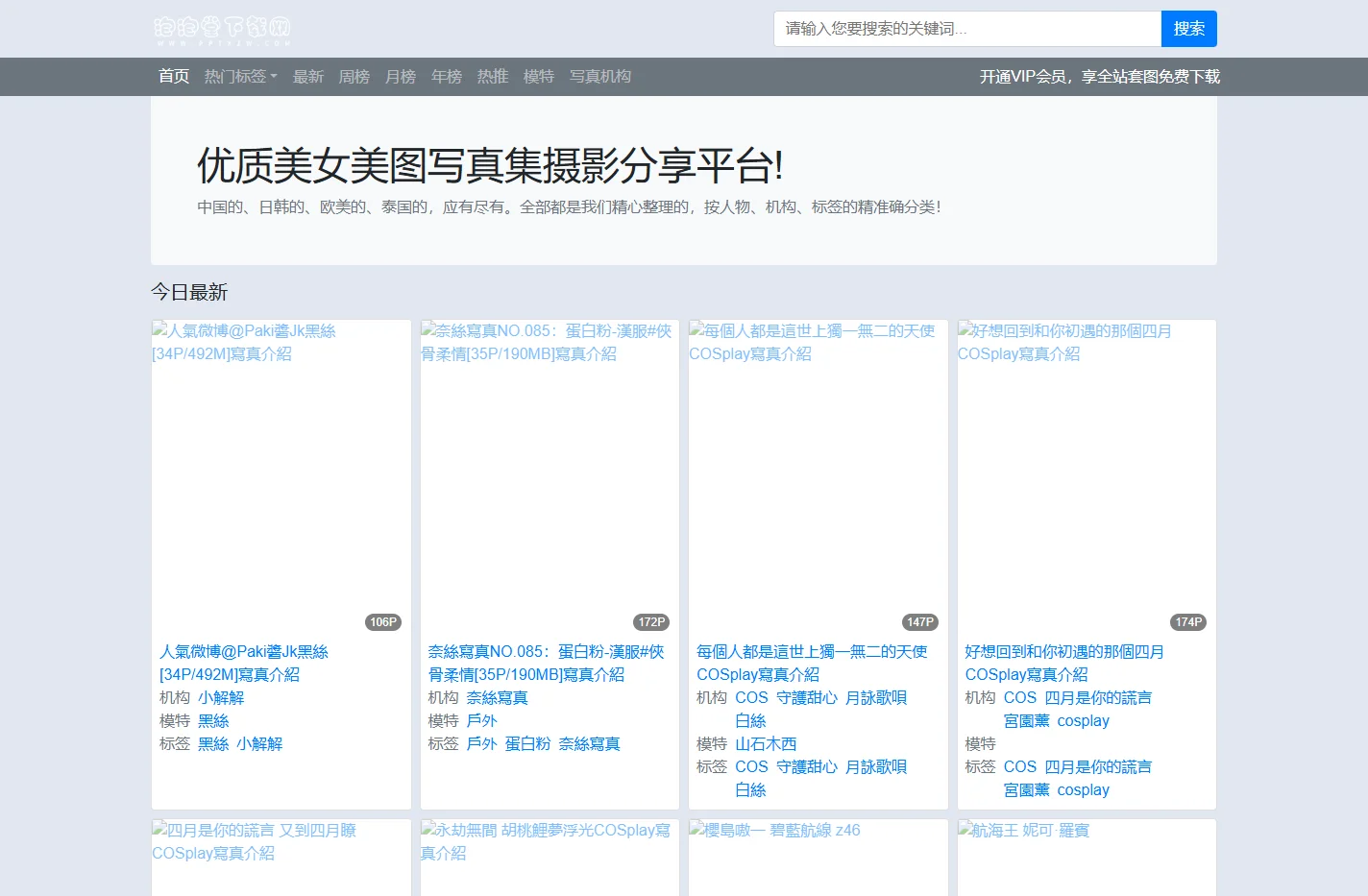This screenshot has width=1368, height=896.
Task: Click 戶外 tag in second card's 标签 row
Action: pyautogui.click(x=482, y=744)
